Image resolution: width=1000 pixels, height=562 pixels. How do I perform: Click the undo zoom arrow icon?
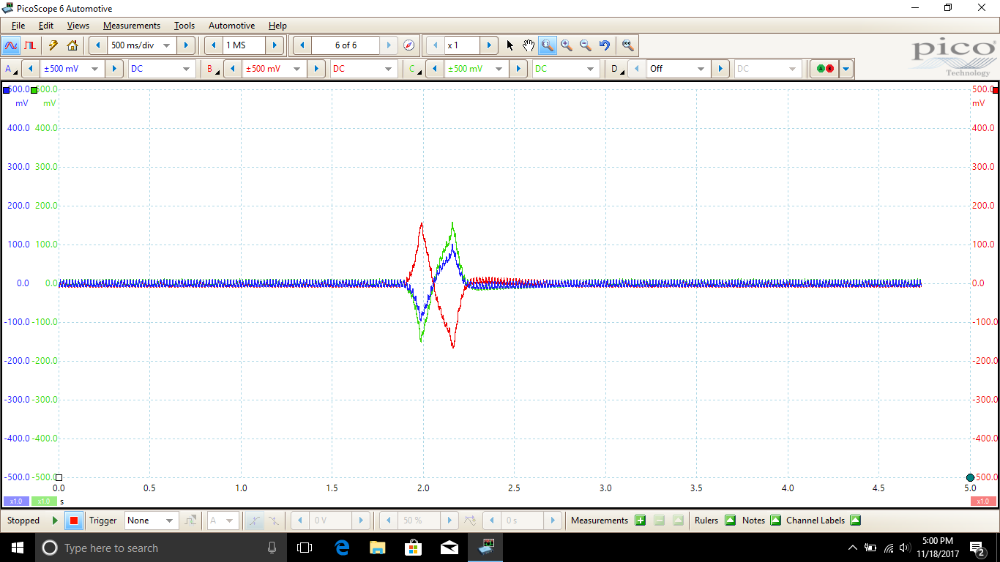(x=604, y=45)
